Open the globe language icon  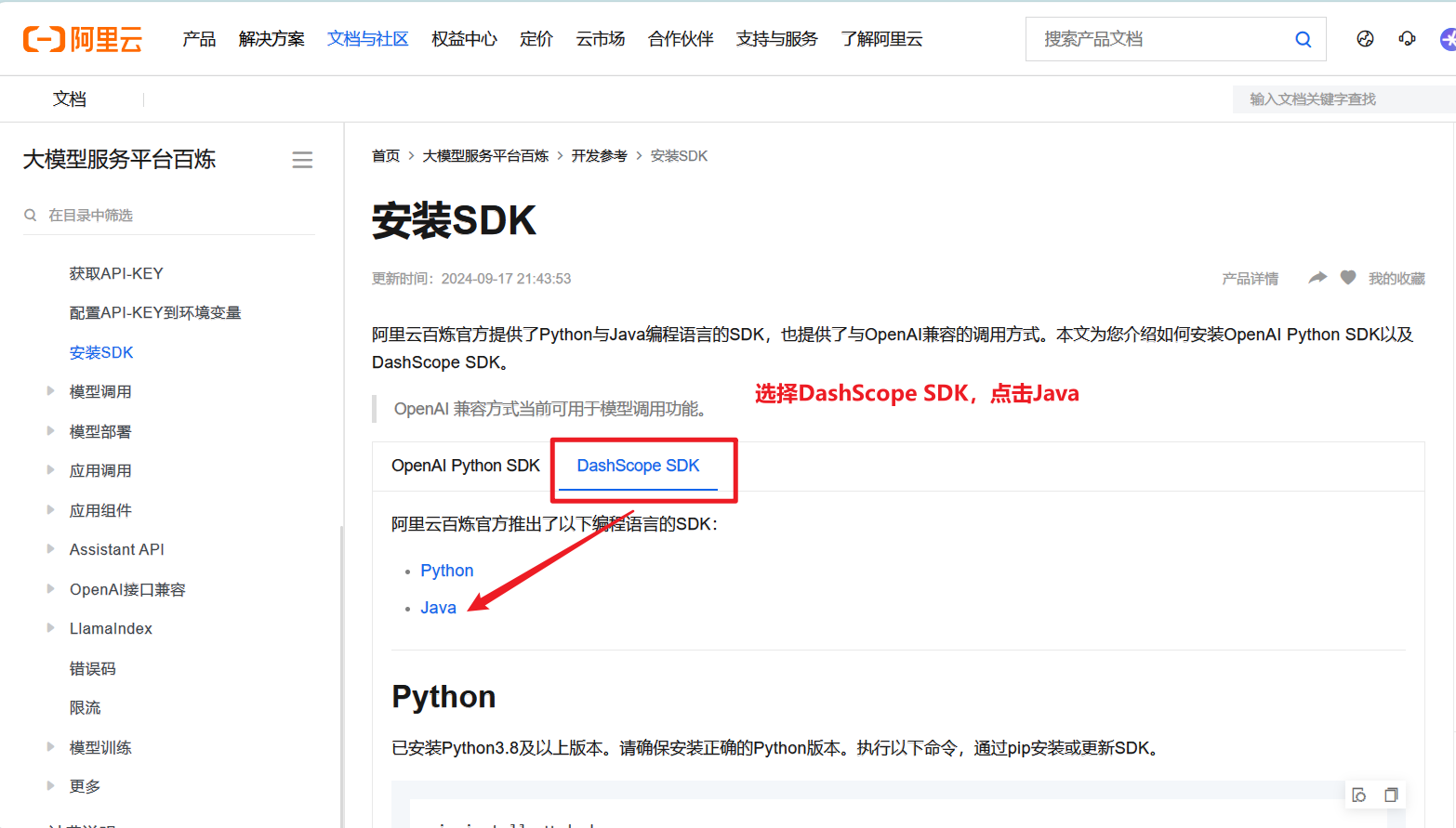click(x=1365, y=39)
